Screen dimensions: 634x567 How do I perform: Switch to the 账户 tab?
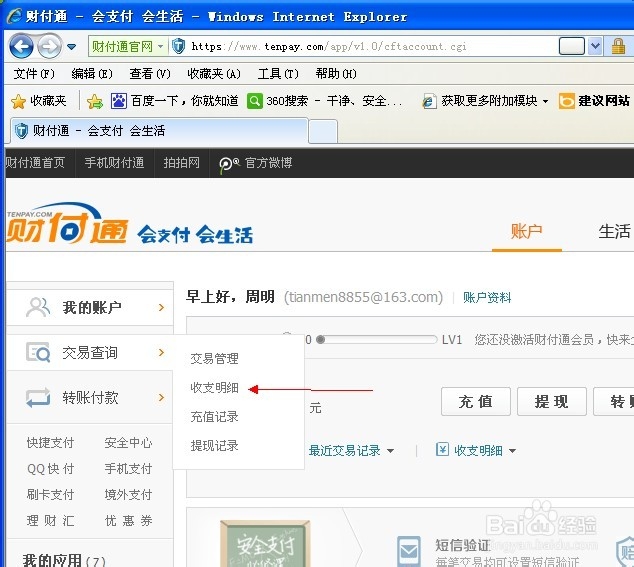click(526, 232)
